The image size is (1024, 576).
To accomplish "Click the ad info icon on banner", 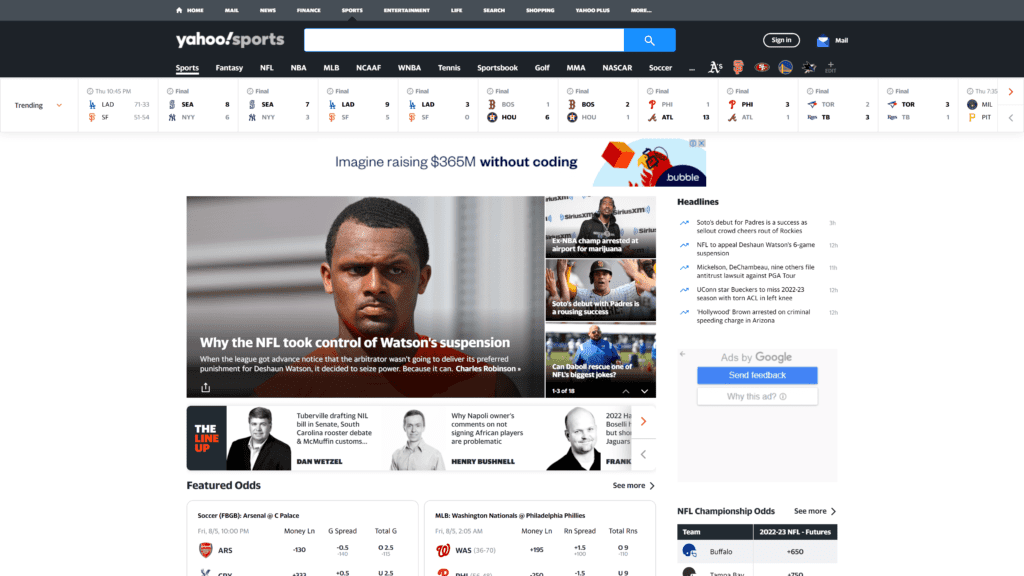I will [x=693, y=143].
